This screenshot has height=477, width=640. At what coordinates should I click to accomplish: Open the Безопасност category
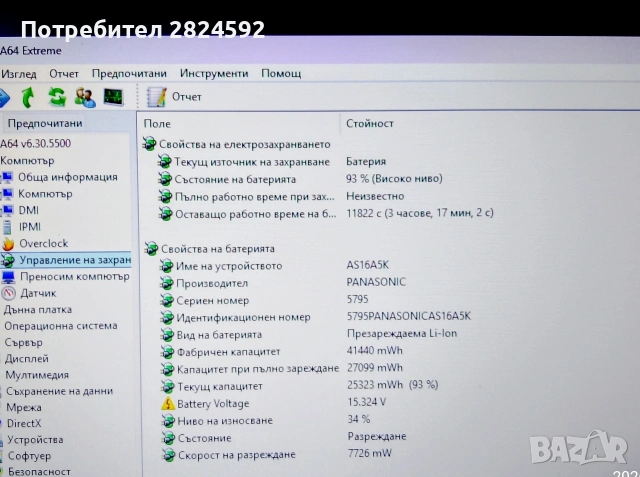[39, 471]
